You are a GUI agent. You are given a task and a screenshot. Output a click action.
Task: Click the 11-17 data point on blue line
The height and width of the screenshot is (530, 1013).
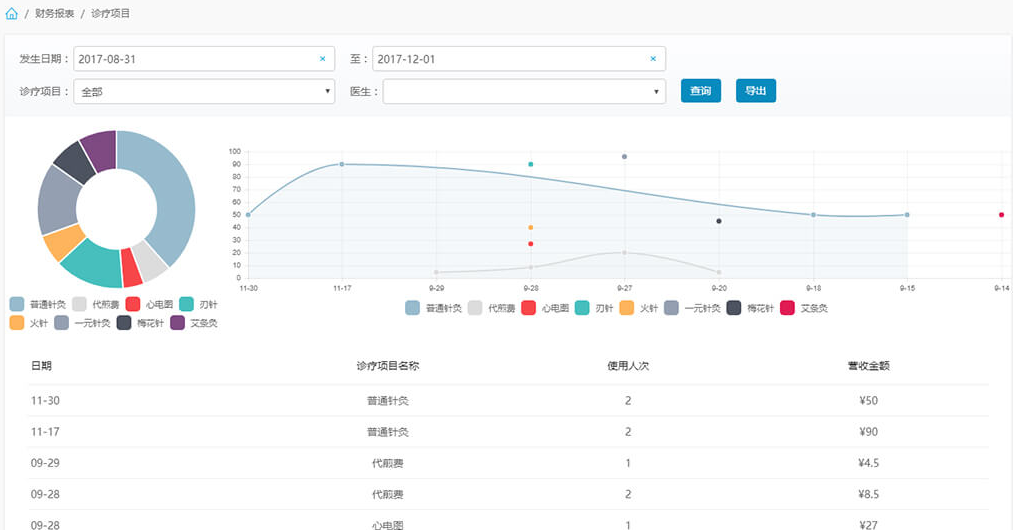[342, 164]
